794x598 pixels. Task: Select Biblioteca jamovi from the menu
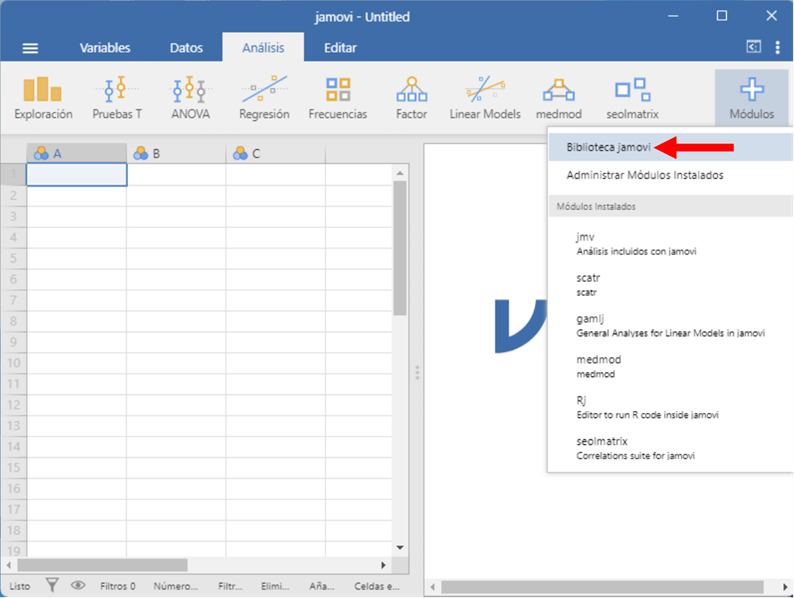click(608, 147)
